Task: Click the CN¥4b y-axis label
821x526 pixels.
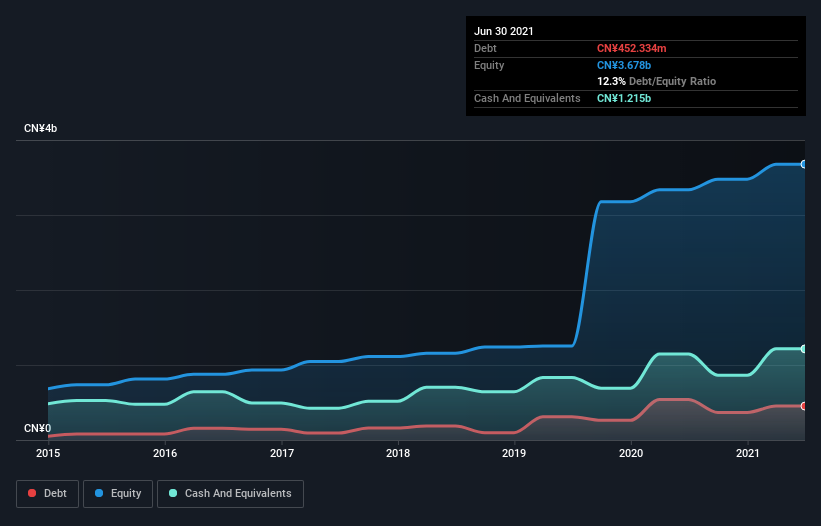Action: pyautogui.click(x=40, y=128)
